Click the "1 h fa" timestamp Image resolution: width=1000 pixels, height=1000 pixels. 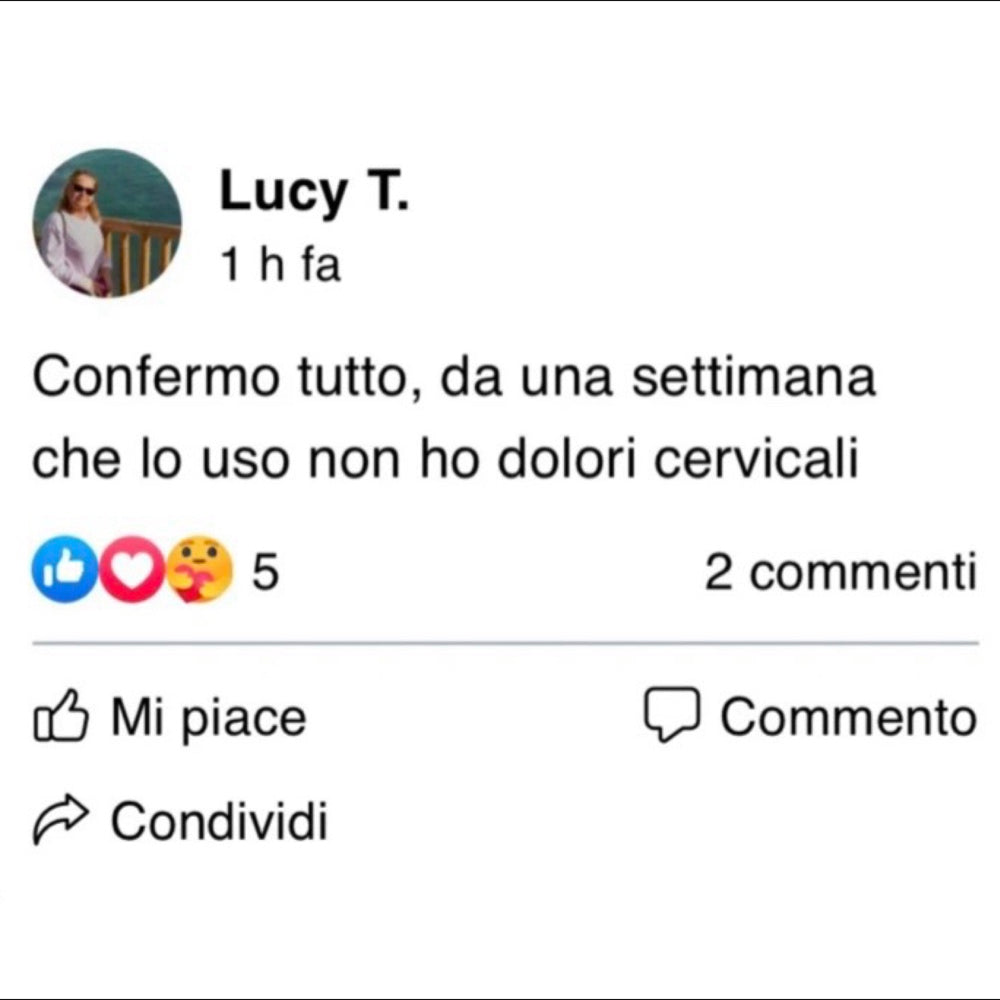click(x=280, y=266)
